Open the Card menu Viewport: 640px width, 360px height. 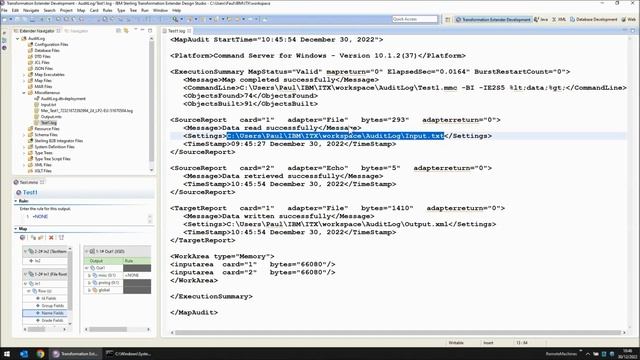94,10
